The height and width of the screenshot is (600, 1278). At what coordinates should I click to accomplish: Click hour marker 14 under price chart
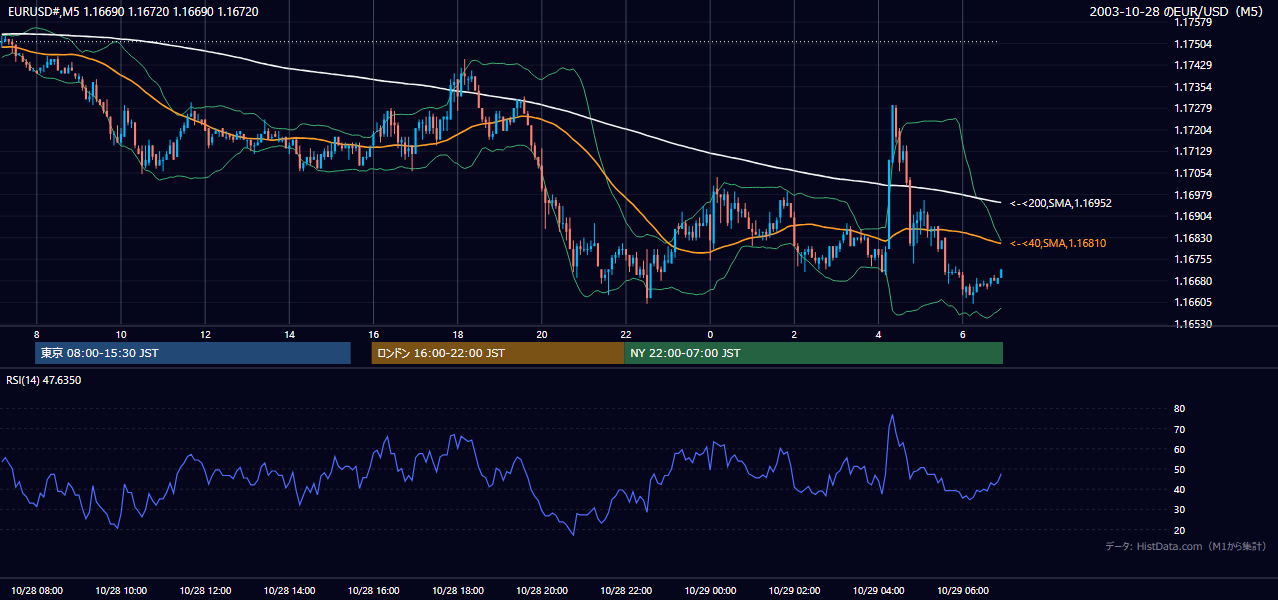pos(289,334)
